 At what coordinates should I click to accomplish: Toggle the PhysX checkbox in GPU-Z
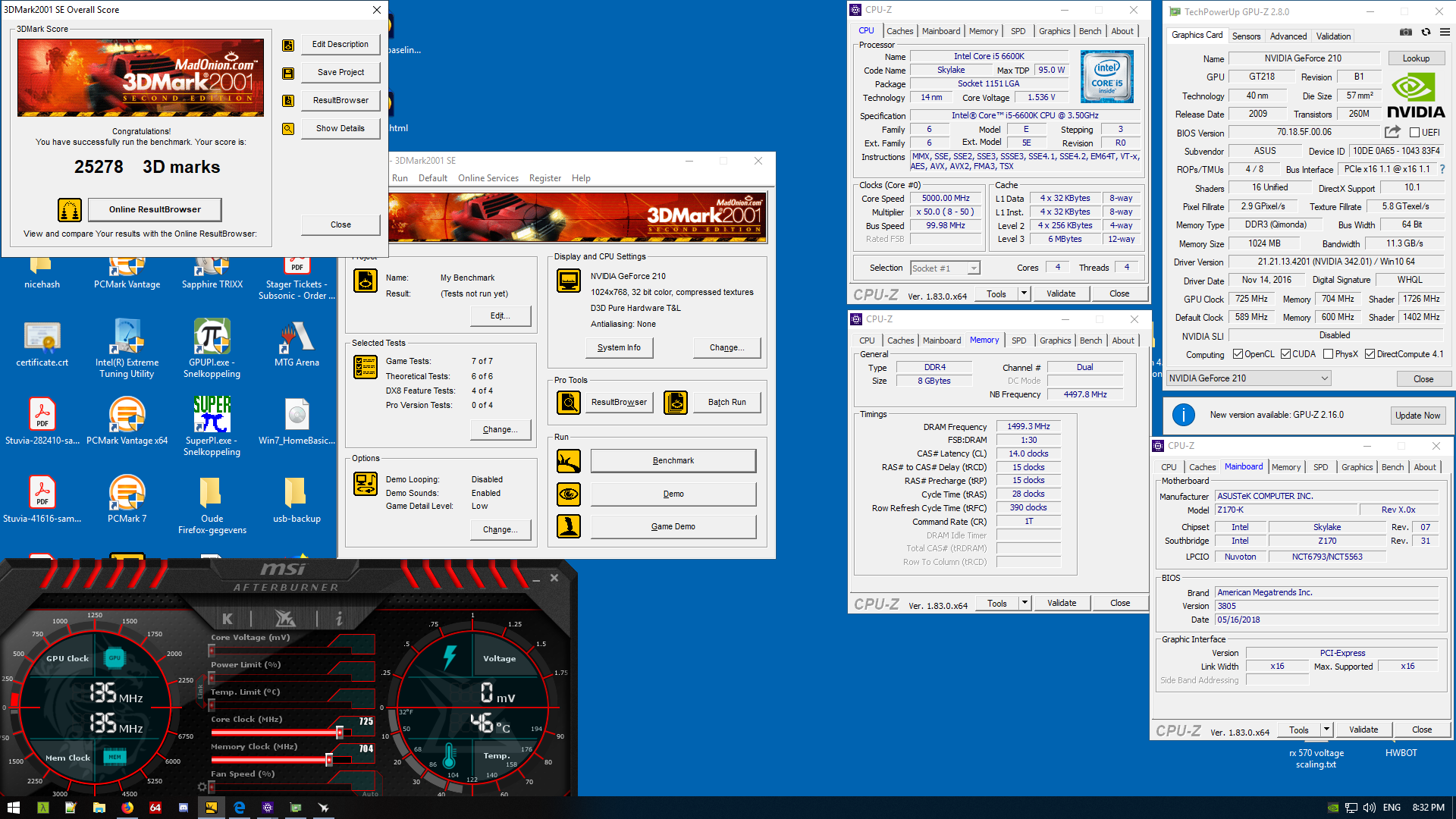point(1328,354)
